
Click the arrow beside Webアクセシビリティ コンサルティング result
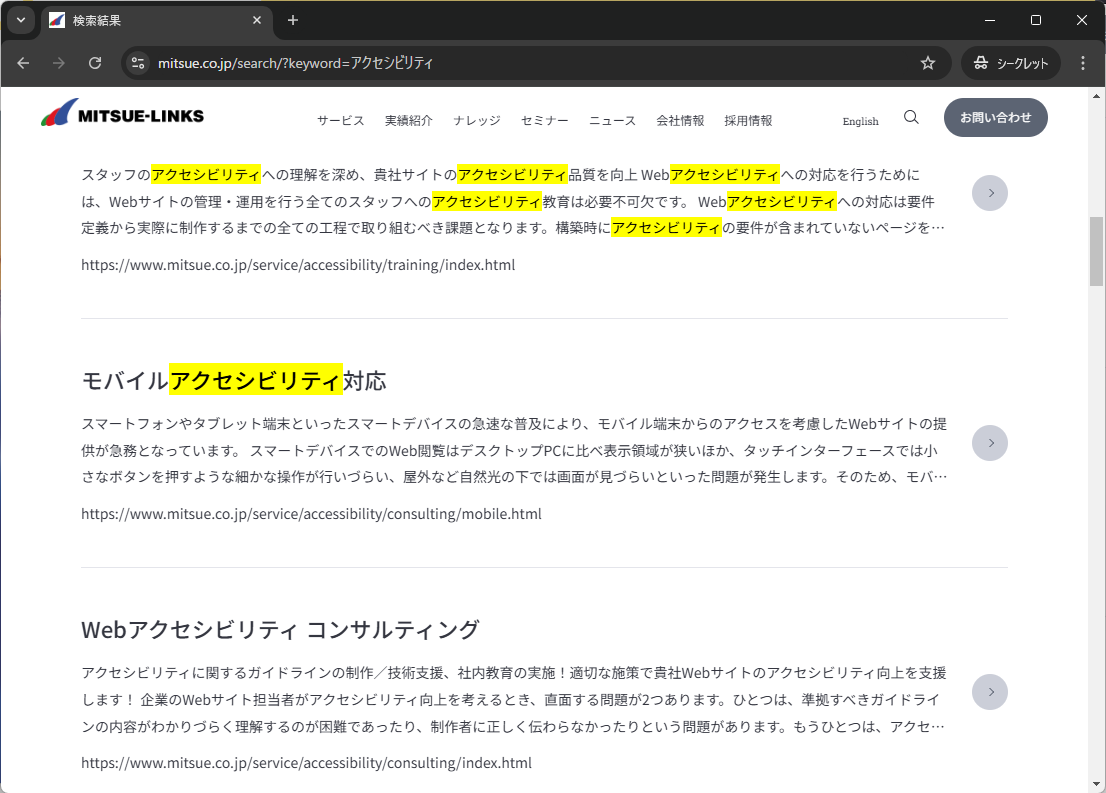pos(990,692)
